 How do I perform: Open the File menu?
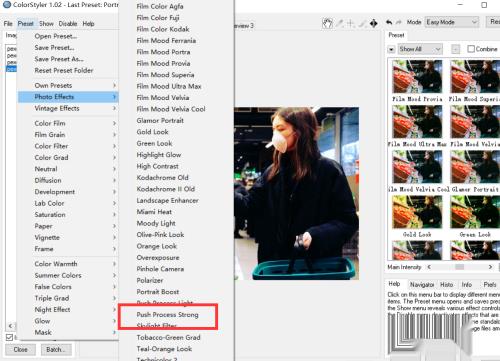tap(8, 24)
